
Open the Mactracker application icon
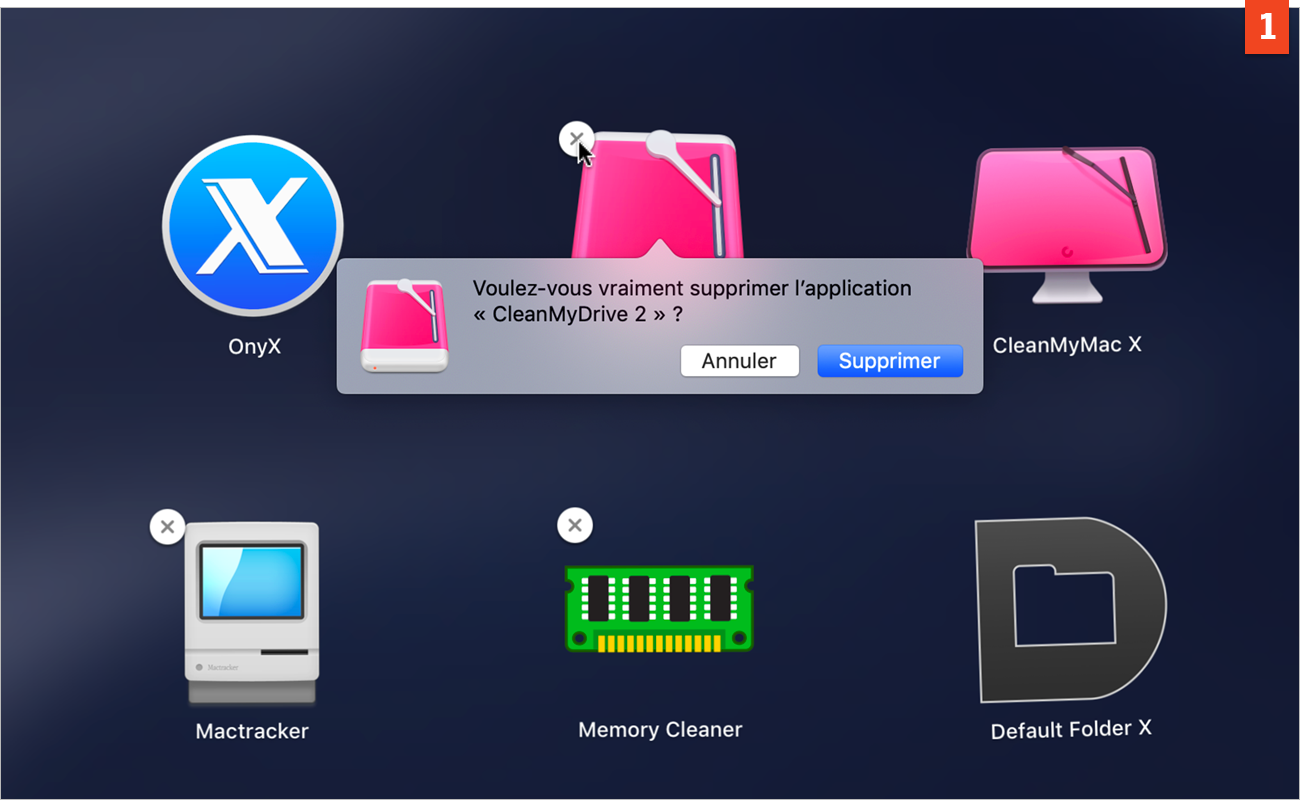252,610
